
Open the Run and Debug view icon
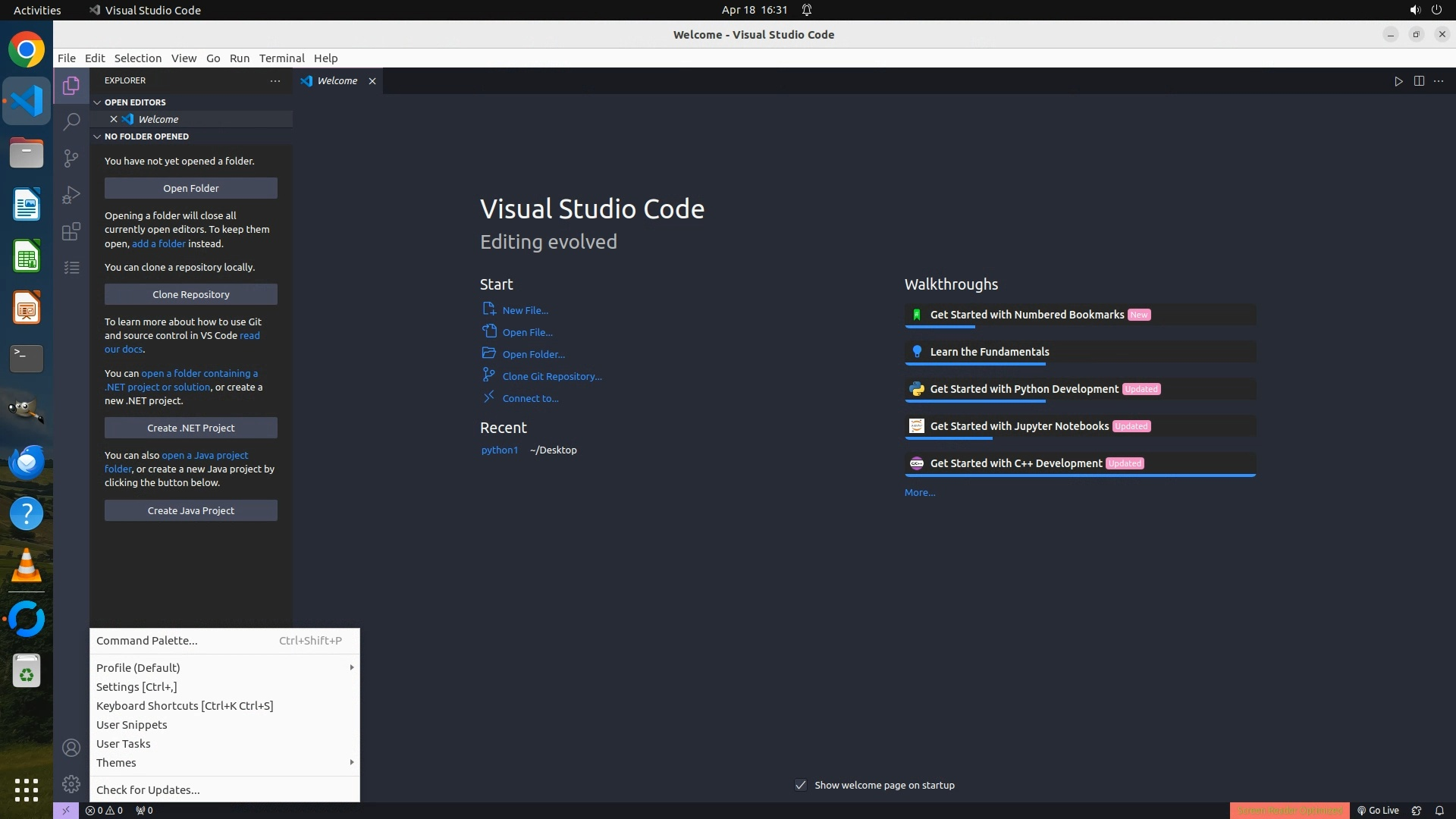coord(71,195)
